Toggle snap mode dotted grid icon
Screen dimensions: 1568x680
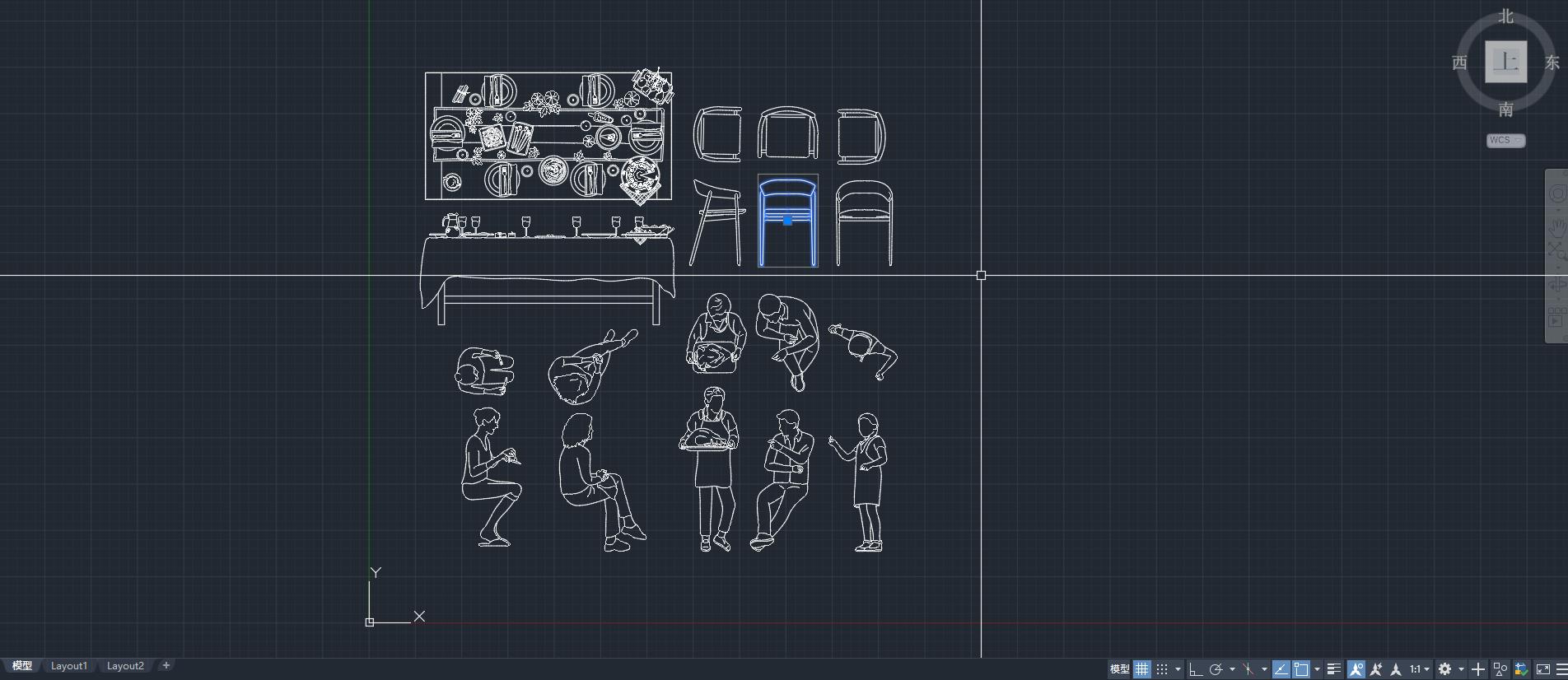click(x=1162, y=669)
